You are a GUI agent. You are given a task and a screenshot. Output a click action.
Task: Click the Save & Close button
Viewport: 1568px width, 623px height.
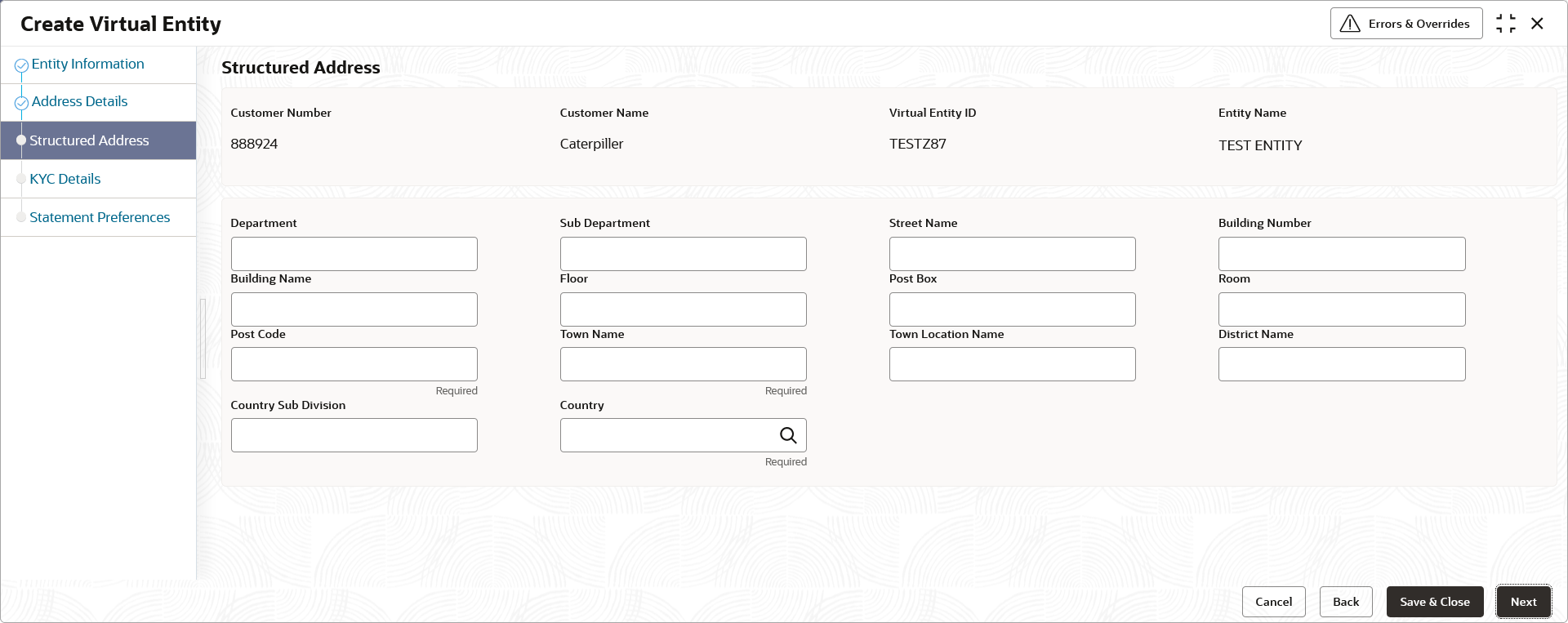(x=1434, y=602)
